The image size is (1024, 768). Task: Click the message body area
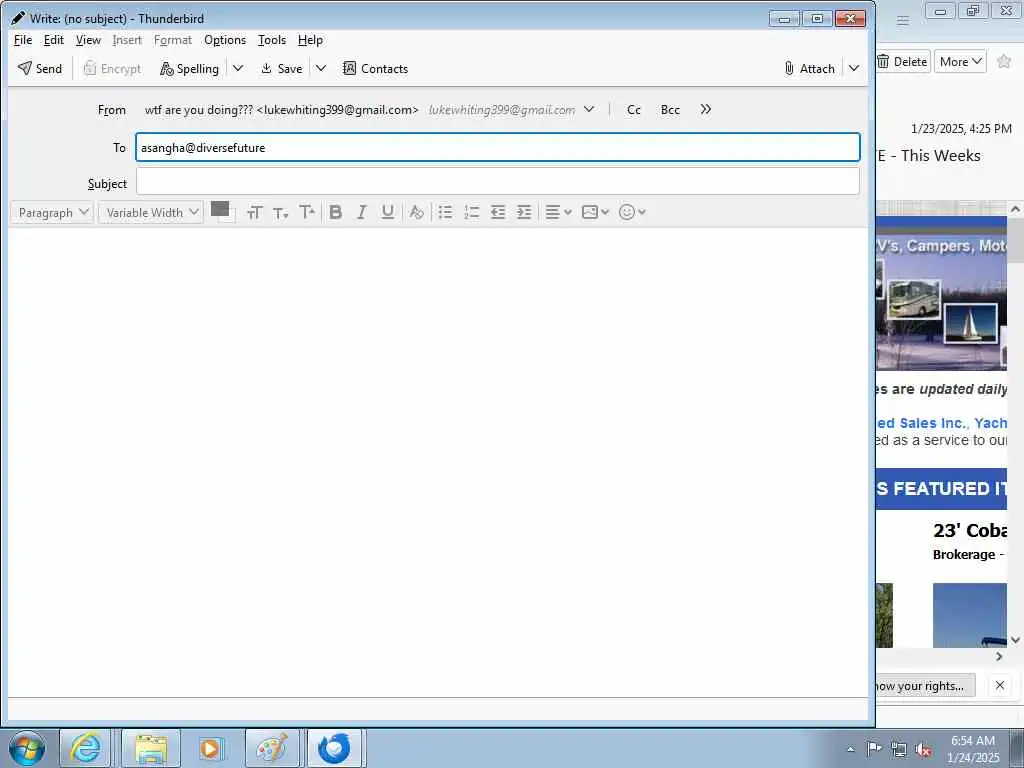438,462
